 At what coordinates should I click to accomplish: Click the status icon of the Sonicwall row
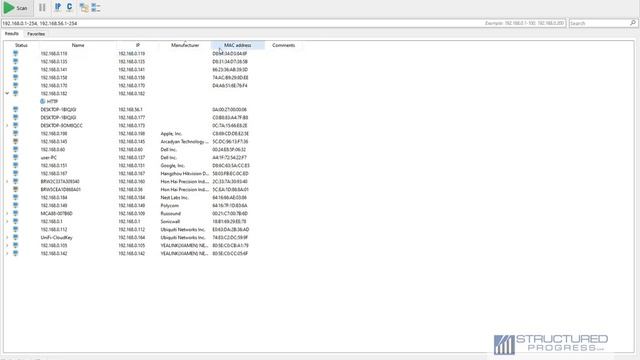[16, 221]
